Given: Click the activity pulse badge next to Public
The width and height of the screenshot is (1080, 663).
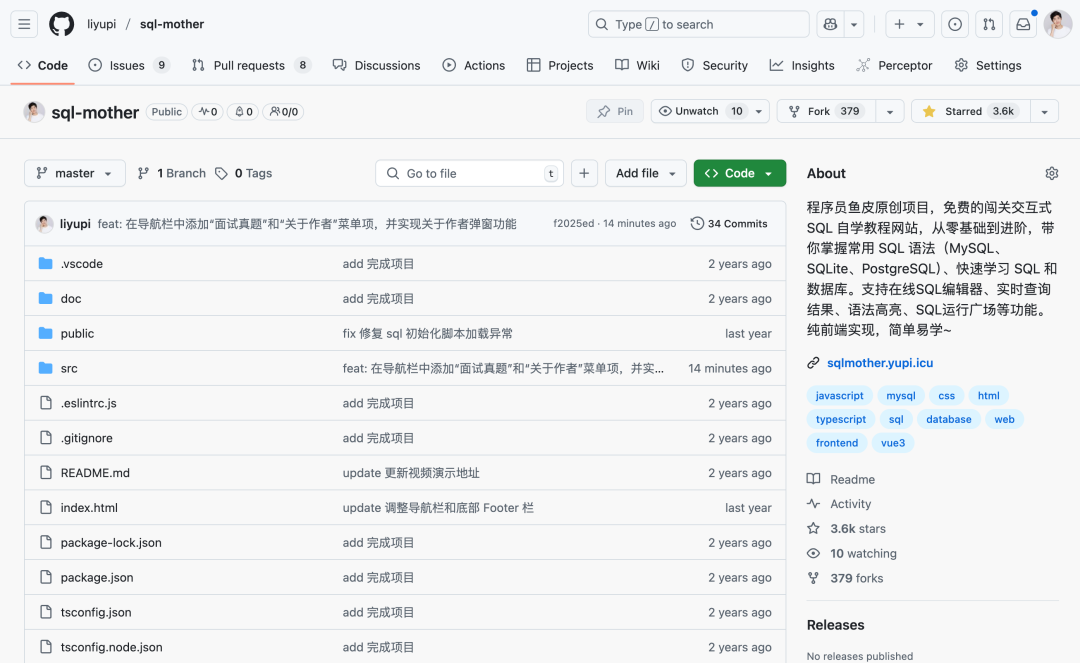Looking at the screenshot, I should pos(207,112).
